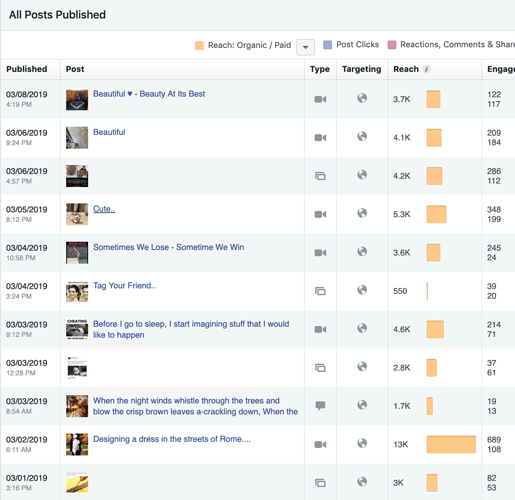
Task: Click thumbnail of 03/06/2019 4:57 PM post
Action: (x=77, y=176)
